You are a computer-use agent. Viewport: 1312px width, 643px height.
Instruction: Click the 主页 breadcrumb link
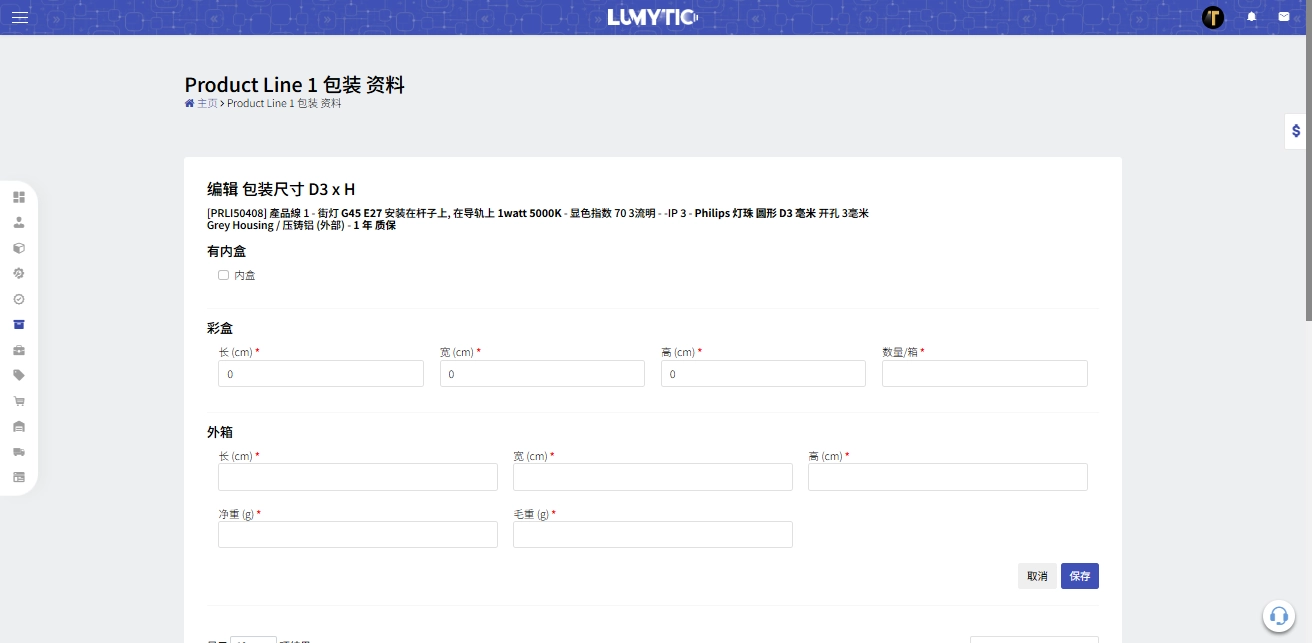pos(206,103)
